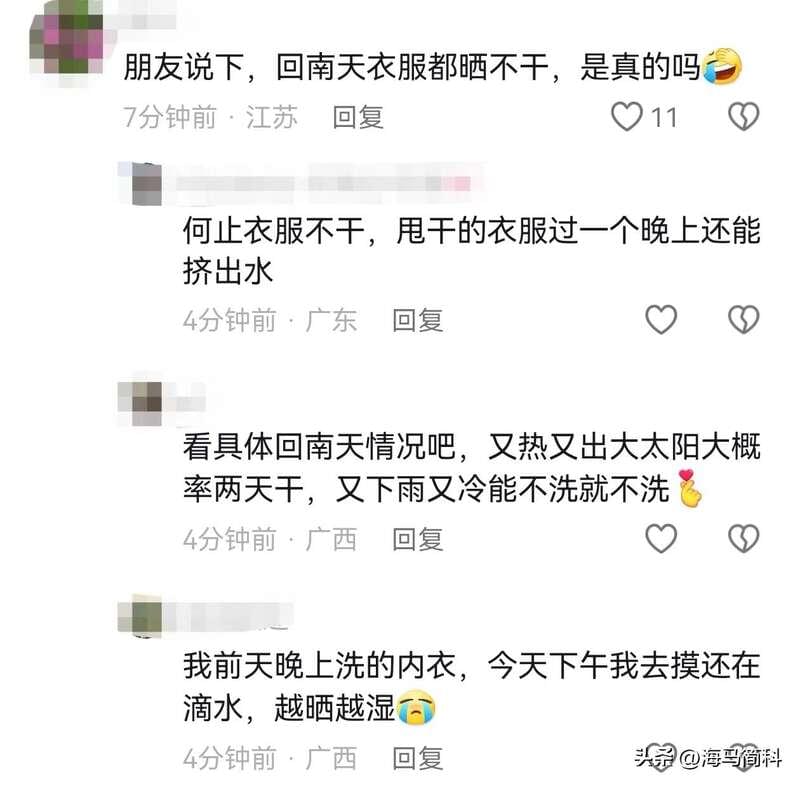Like the Guangdong reply about 挤出水
The image size is (800, 786).
tap(661, 320)
